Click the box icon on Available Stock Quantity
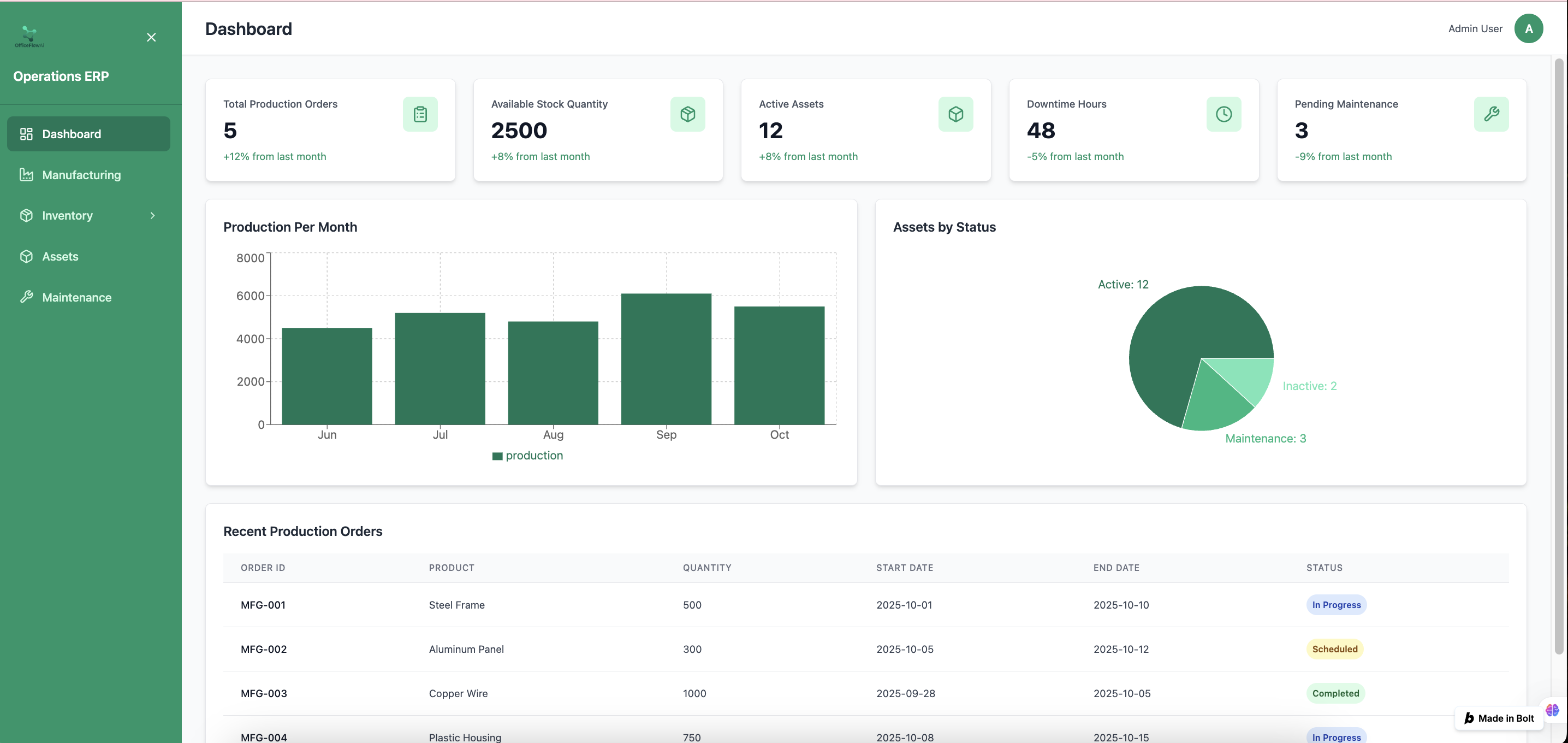1568x743 pixels. click(x=687, y=114)
